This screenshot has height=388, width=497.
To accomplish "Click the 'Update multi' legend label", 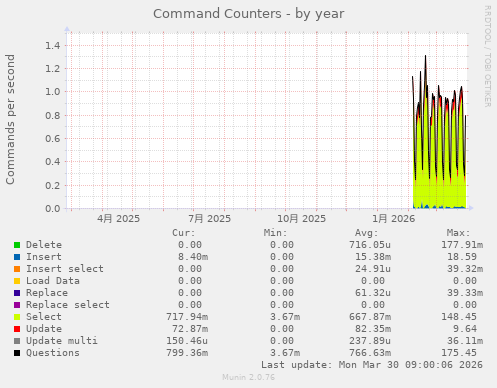I will (62, 341).
